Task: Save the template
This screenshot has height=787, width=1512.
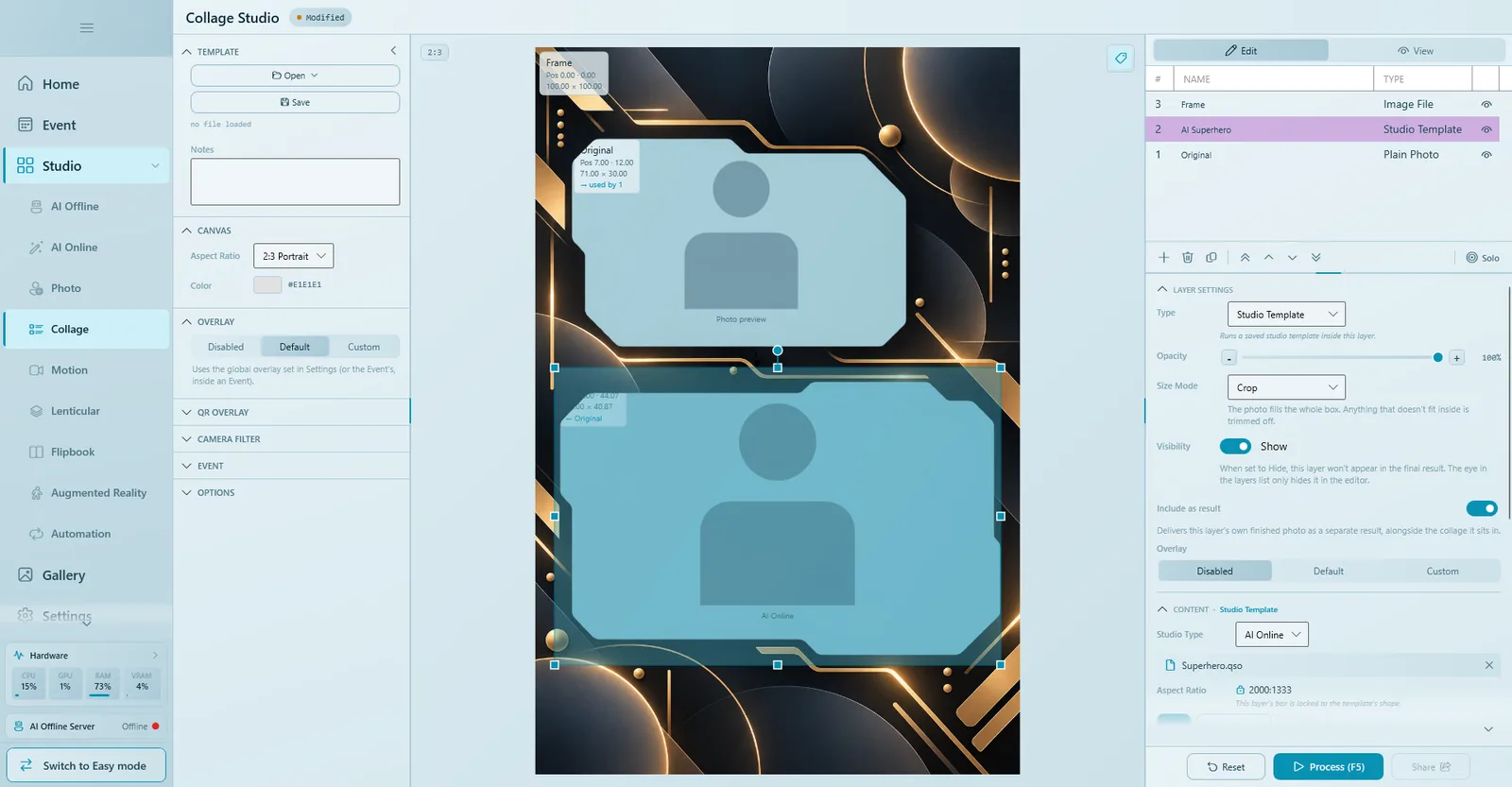Action: point(295,102)
